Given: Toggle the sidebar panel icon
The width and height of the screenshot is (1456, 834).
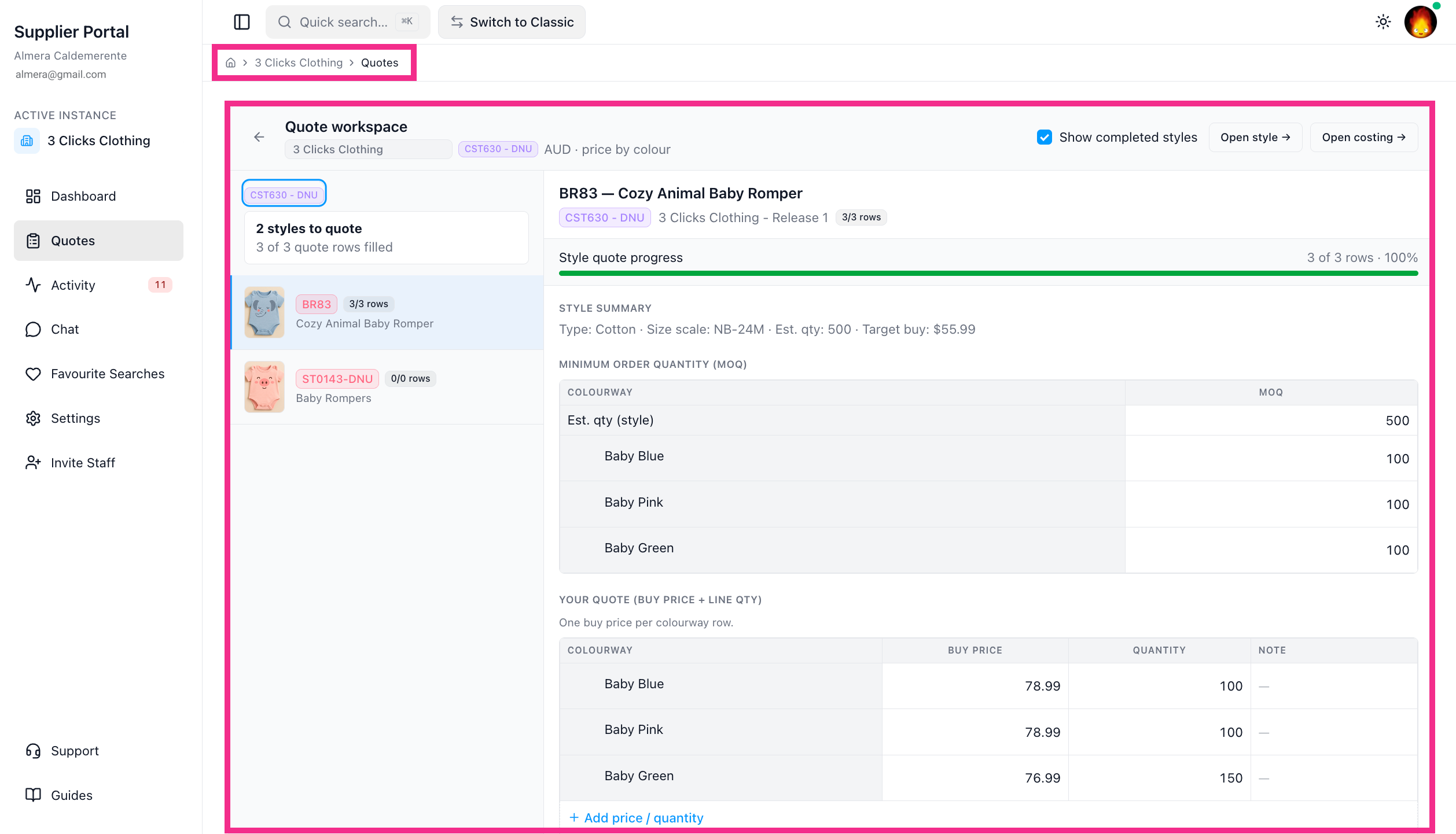Looking at the screenshot, I should (241, 22).
